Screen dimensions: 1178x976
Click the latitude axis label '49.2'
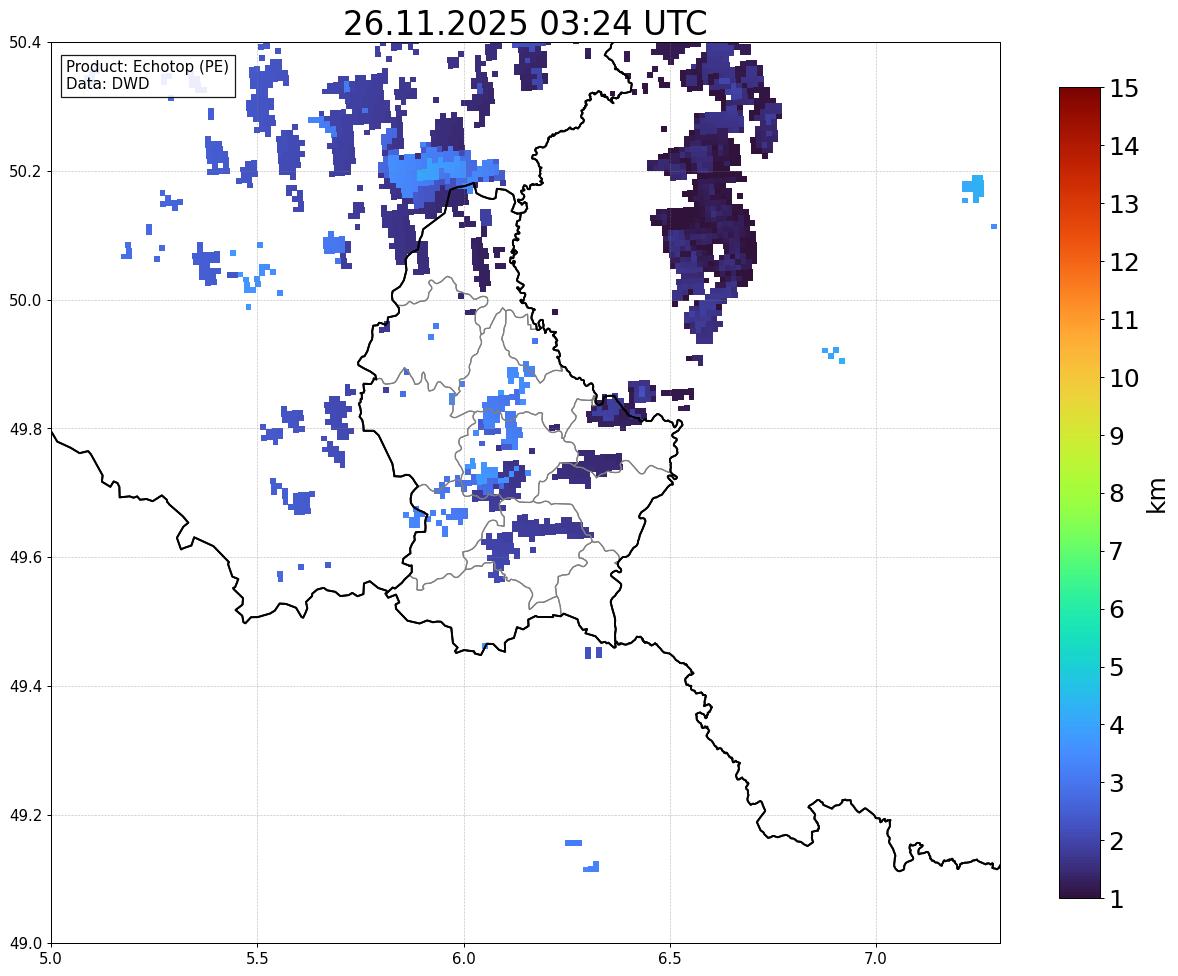[25, 815]
